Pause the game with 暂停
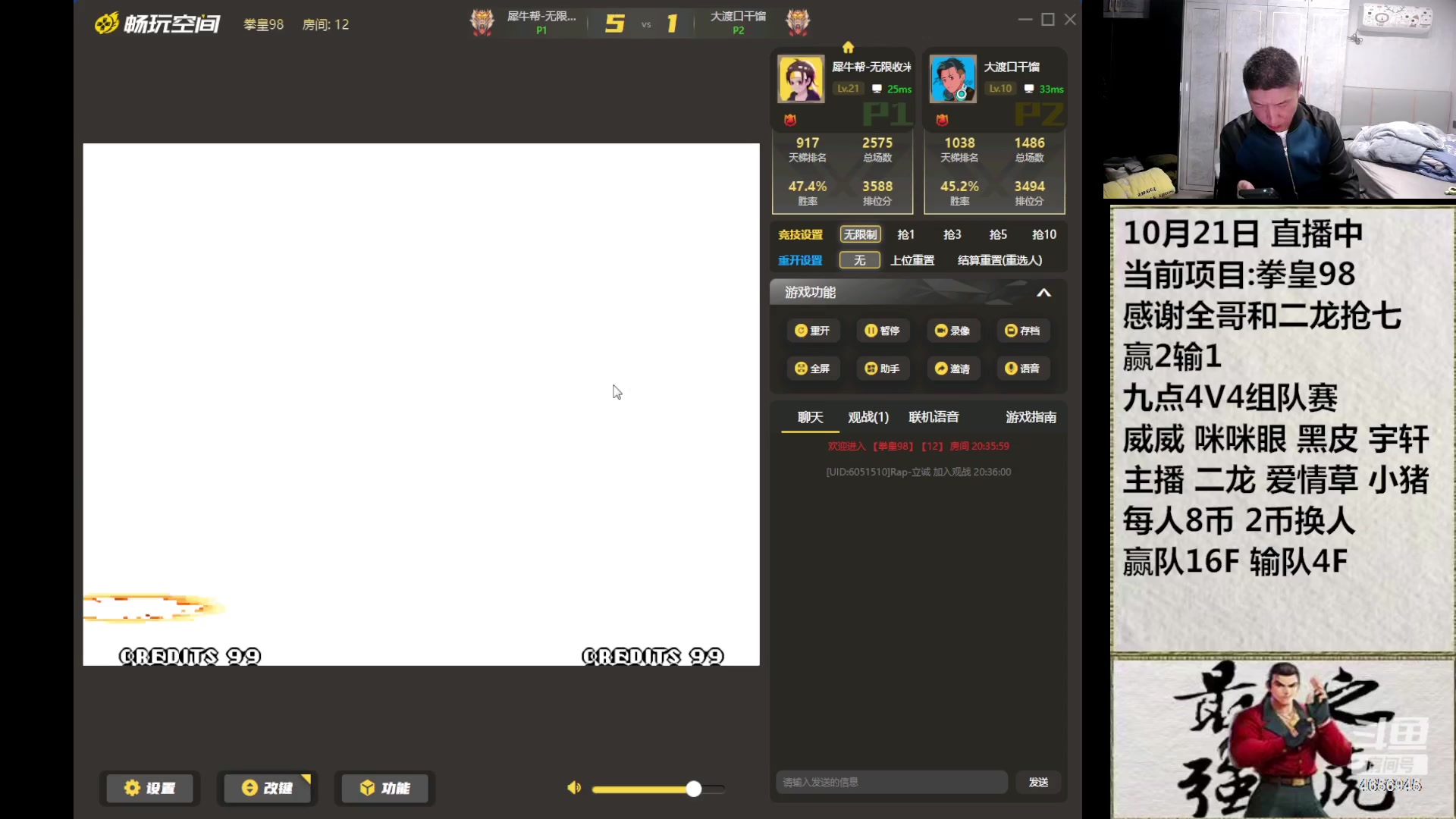 point(882,331)
